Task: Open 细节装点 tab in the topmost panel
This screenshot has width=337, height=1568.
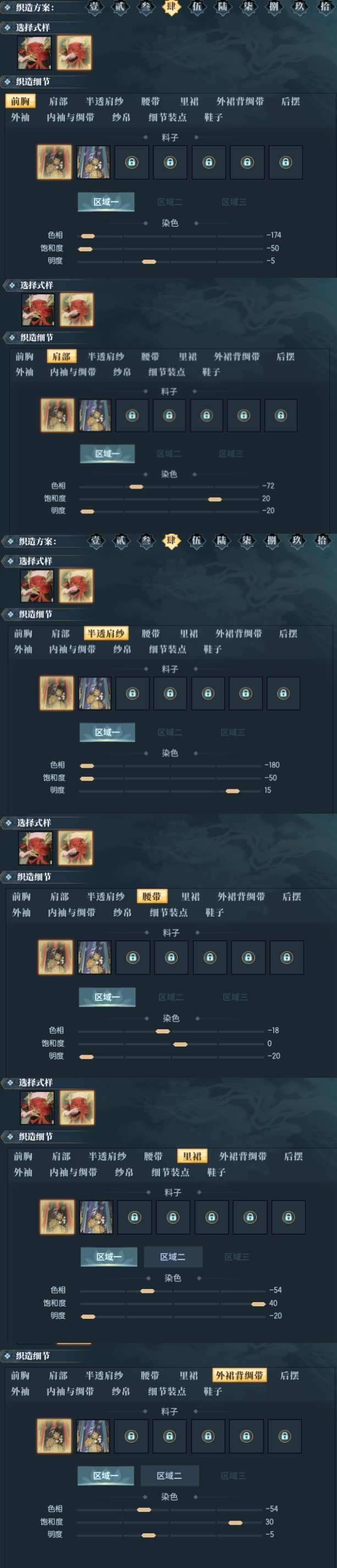Action: (x=168, y=117)
